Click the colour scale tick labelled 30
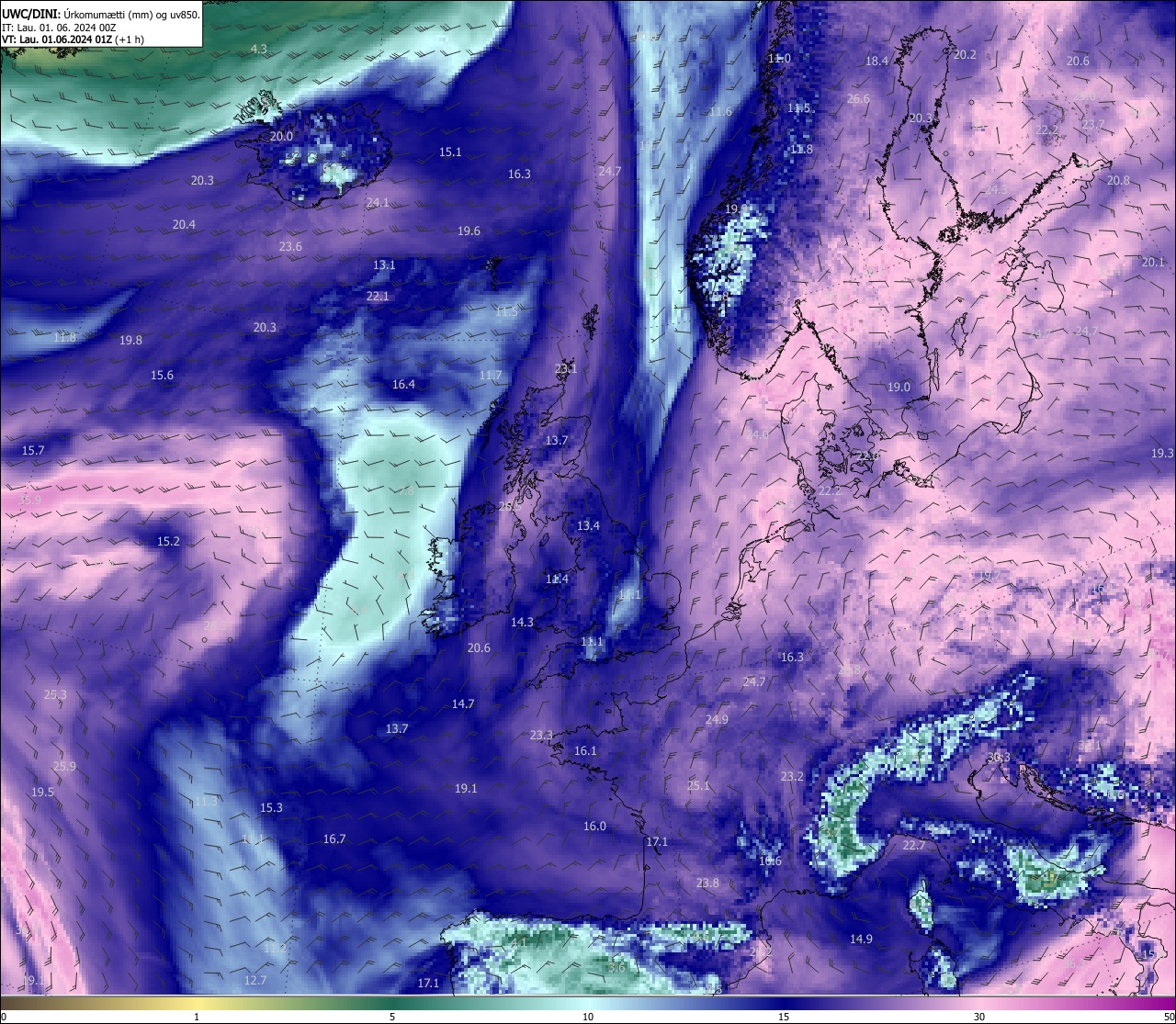The width and height of the screenshot is (1176, 1024). coord(979,1017)
